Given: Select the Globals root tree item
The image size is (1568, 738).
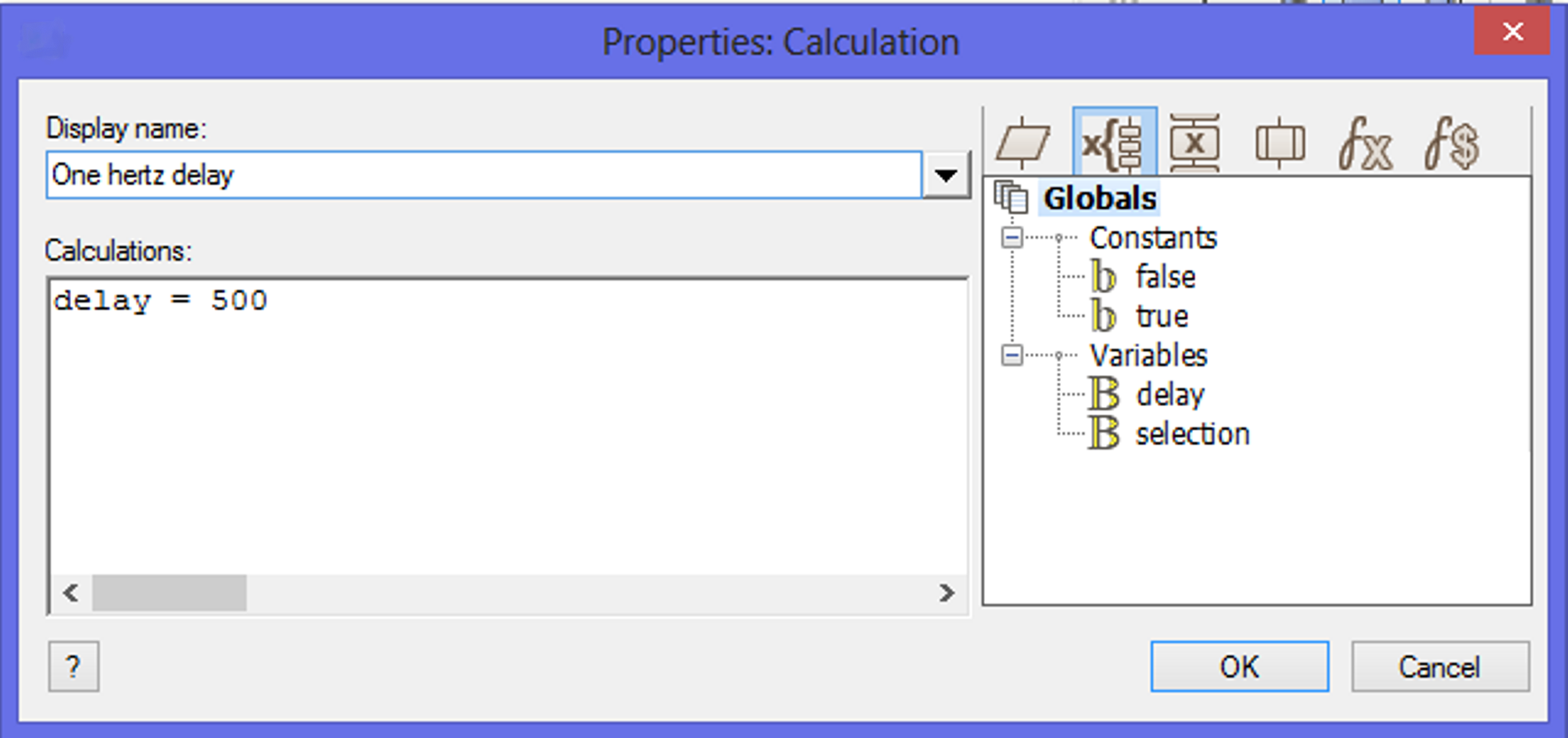Looking at the screenshot, I should (x=1099, y=198).
